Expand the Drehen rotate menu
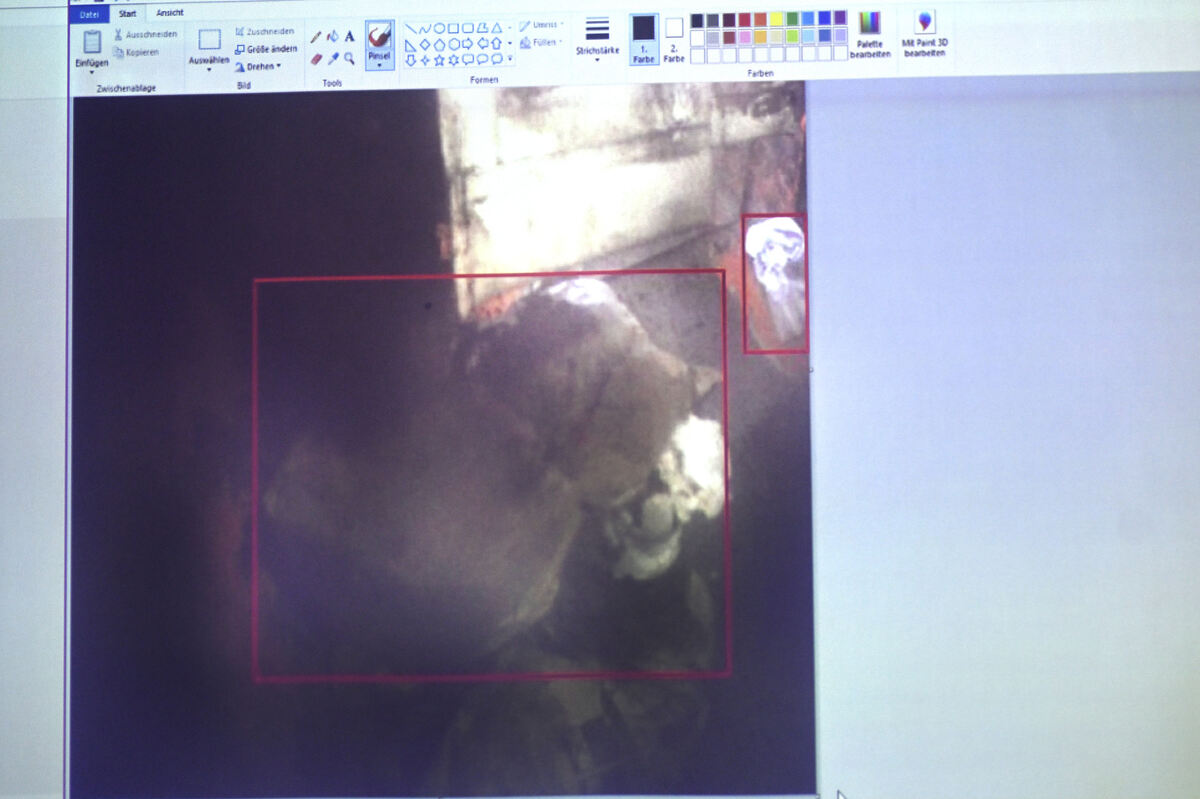 pos(258,67)
